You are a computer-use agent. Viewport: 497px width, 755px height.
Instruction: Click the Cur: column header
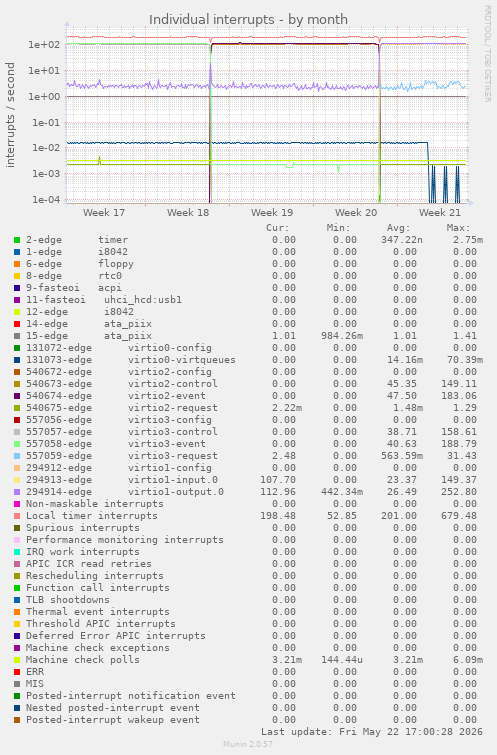(x=278, y=228)
